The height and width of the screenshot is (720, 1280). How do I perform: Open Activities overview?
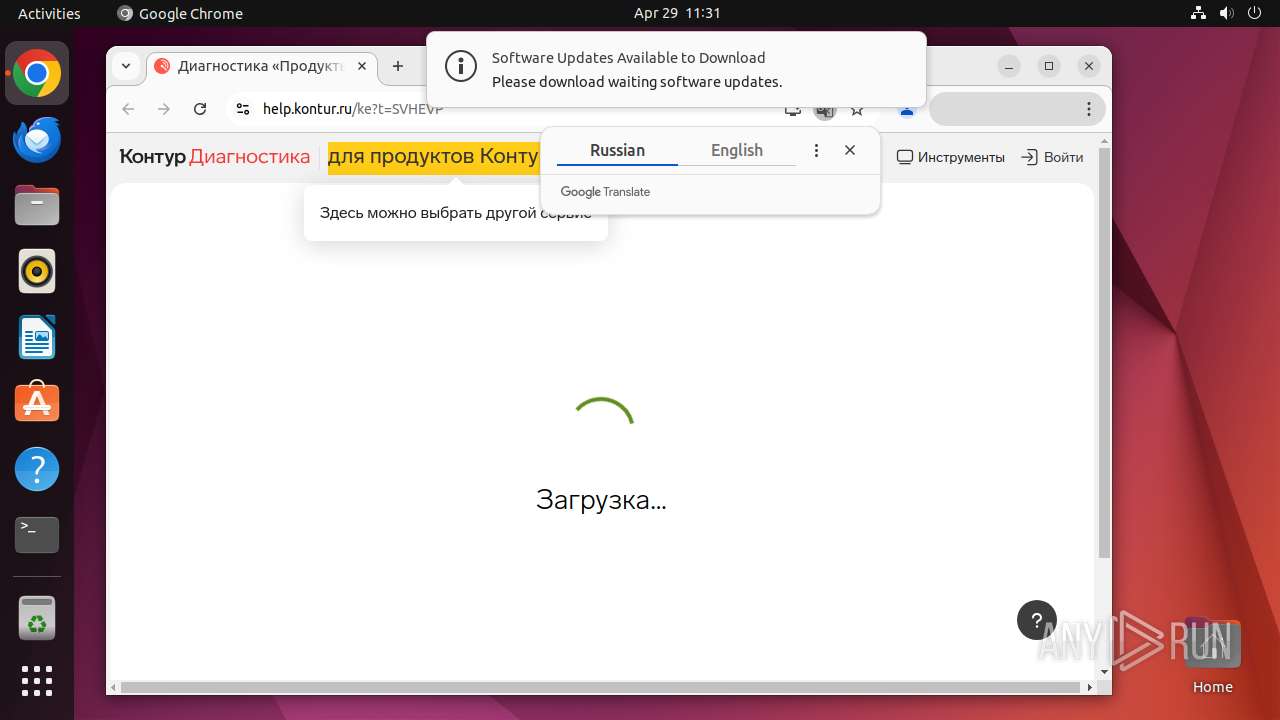(x=49, y=13)
